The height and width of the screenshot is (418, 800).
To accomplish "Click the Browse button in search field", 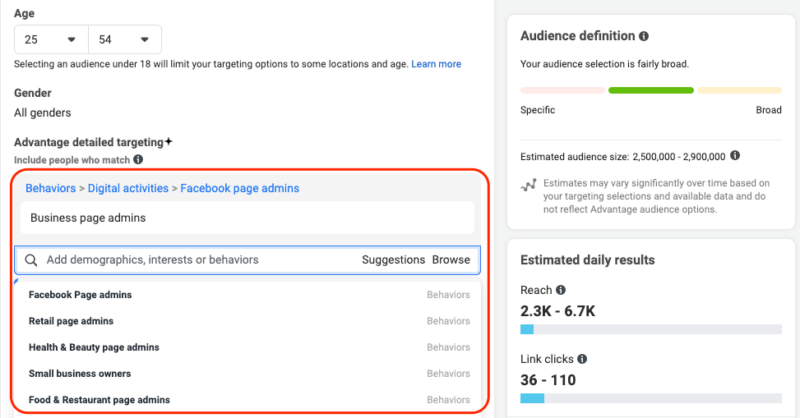I will [x=451, y=260].
